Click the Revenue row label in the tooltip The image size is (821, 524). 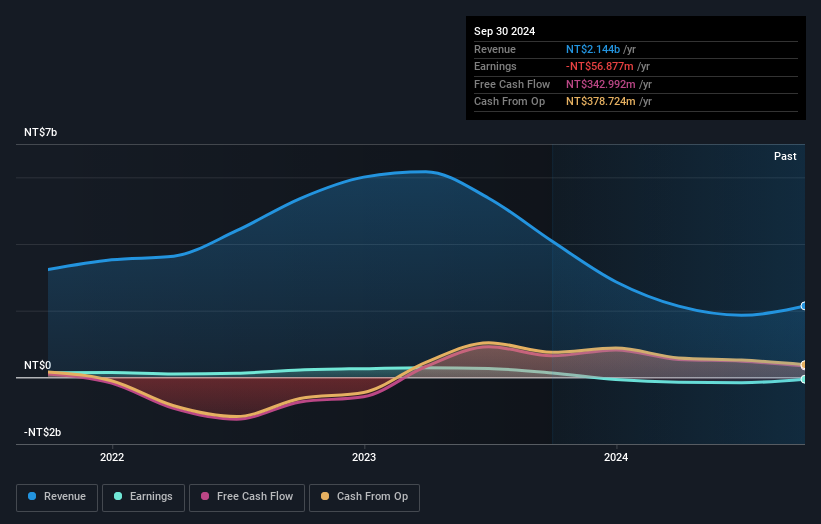(495, 49)
